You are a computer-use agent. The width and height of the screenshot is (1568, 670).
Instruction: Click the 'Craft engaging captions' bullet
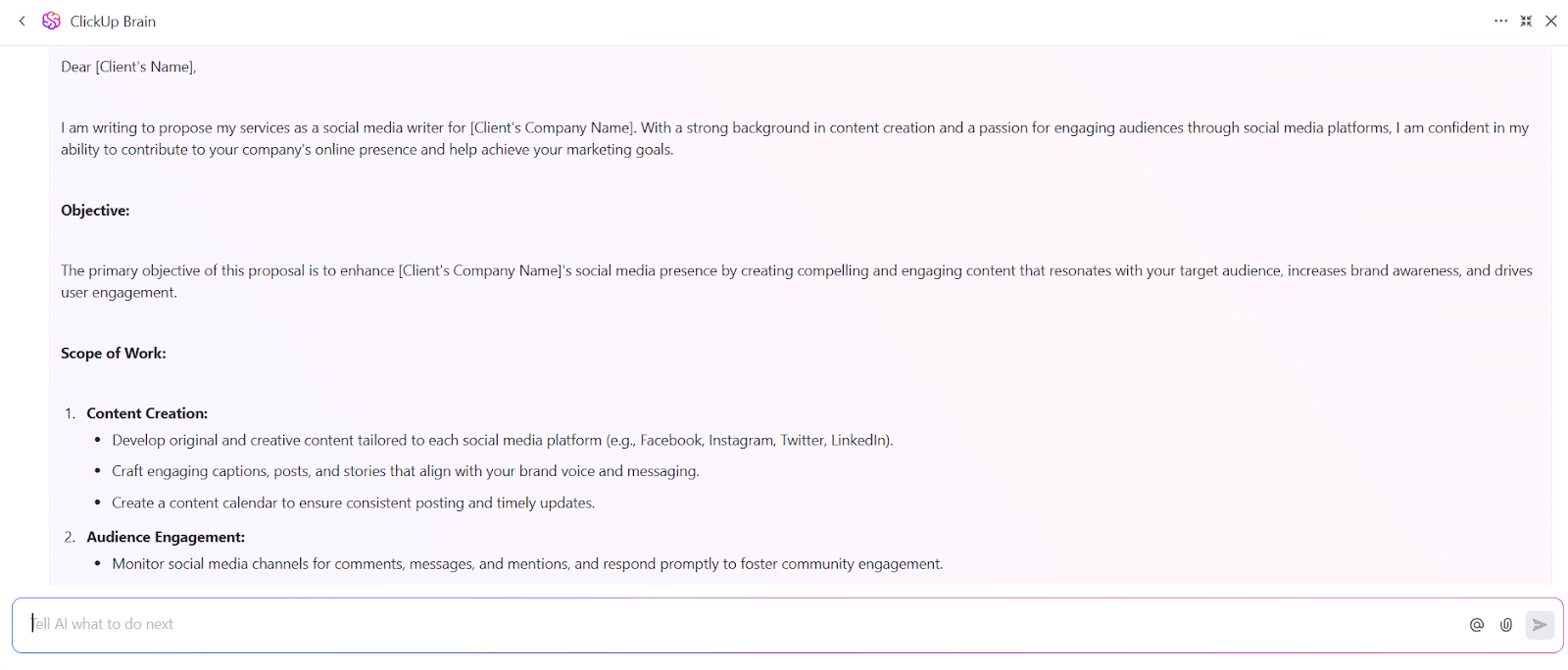click(405, 471)
